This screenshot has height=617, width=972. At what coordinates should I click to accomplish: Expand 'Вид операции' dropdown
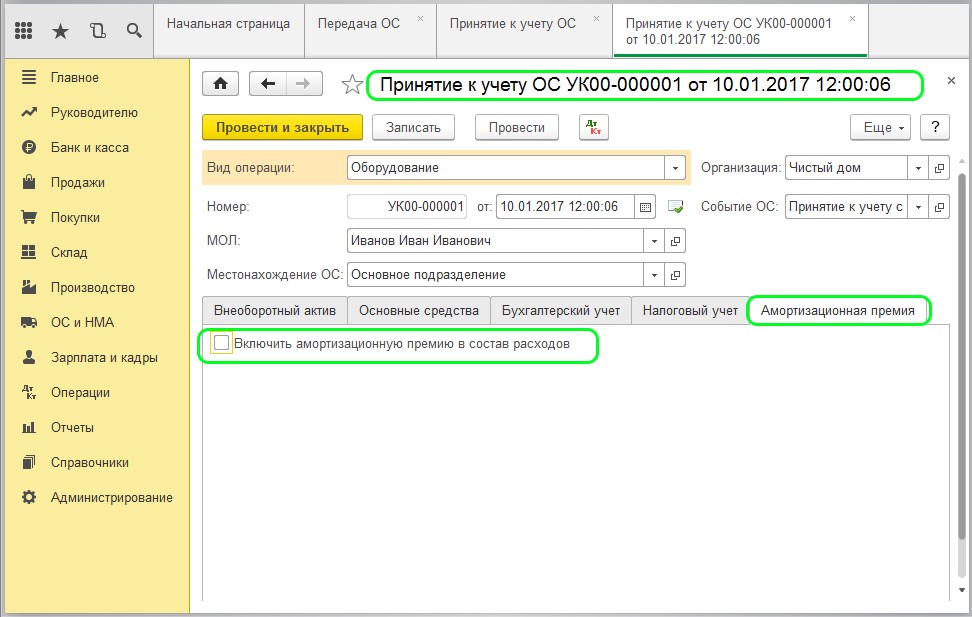[676, 168]
